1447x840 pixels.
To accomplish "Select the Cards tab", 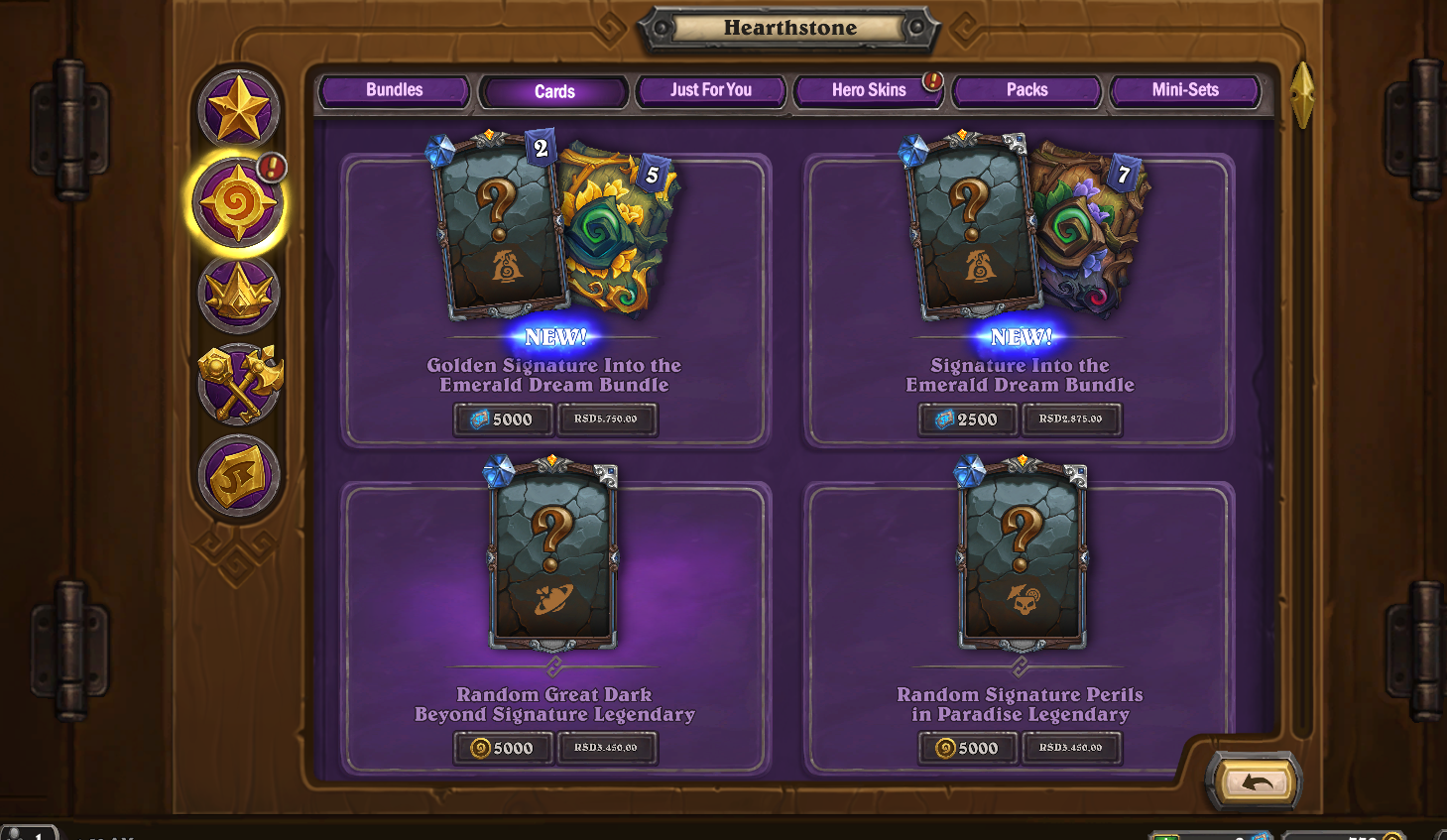I will click(554, 91).
